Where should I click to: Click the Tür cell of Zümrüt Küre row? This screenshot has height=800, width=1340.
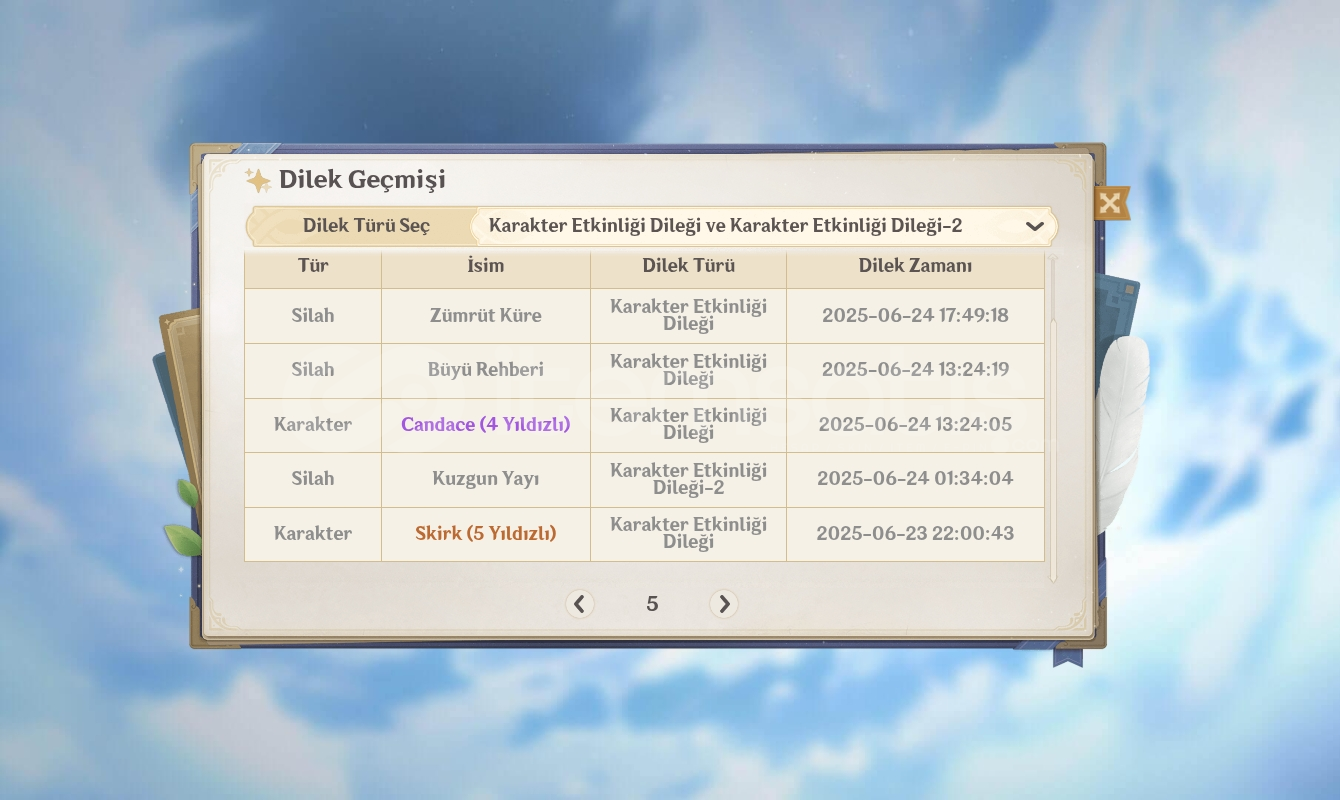pyautogui.click(x=313, y=316)
